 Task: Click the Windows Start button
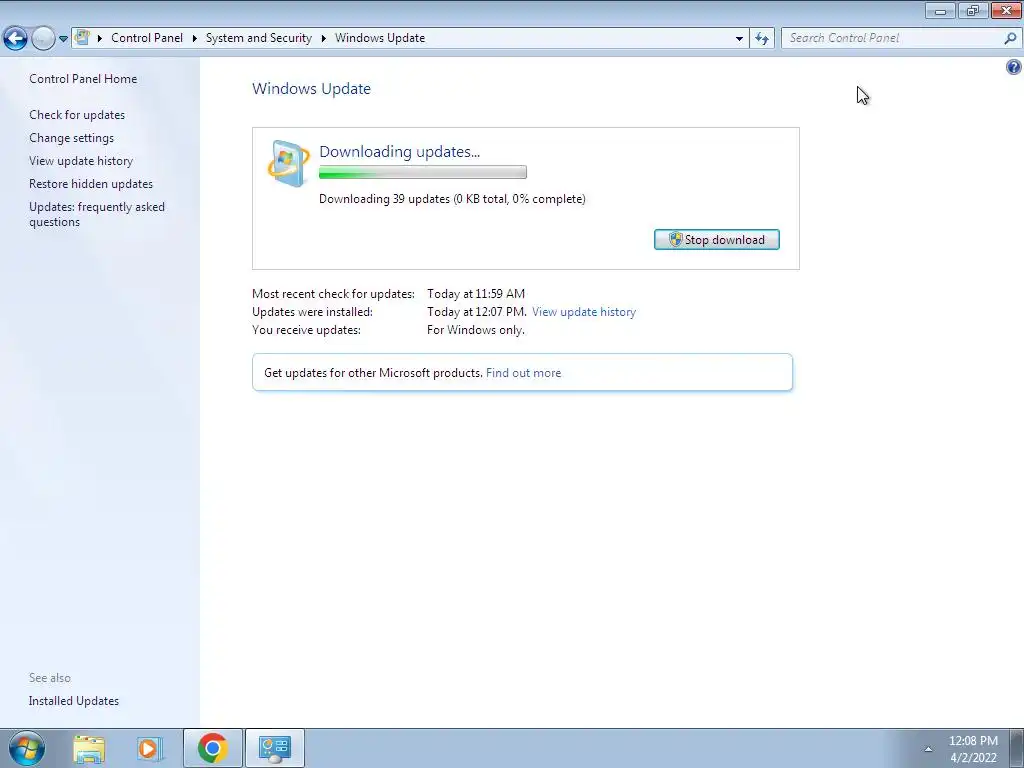[27, 748]
